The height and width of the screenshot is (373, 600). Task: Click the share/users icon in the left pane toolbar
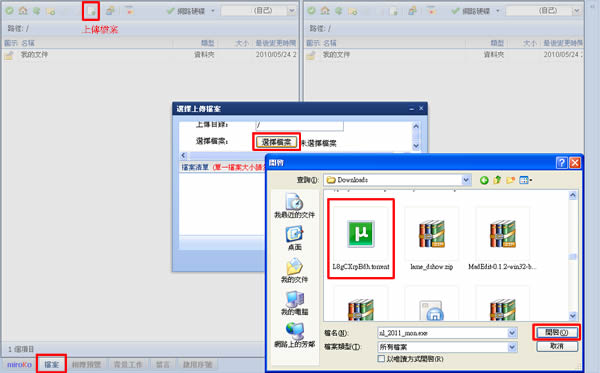[110, 11]
